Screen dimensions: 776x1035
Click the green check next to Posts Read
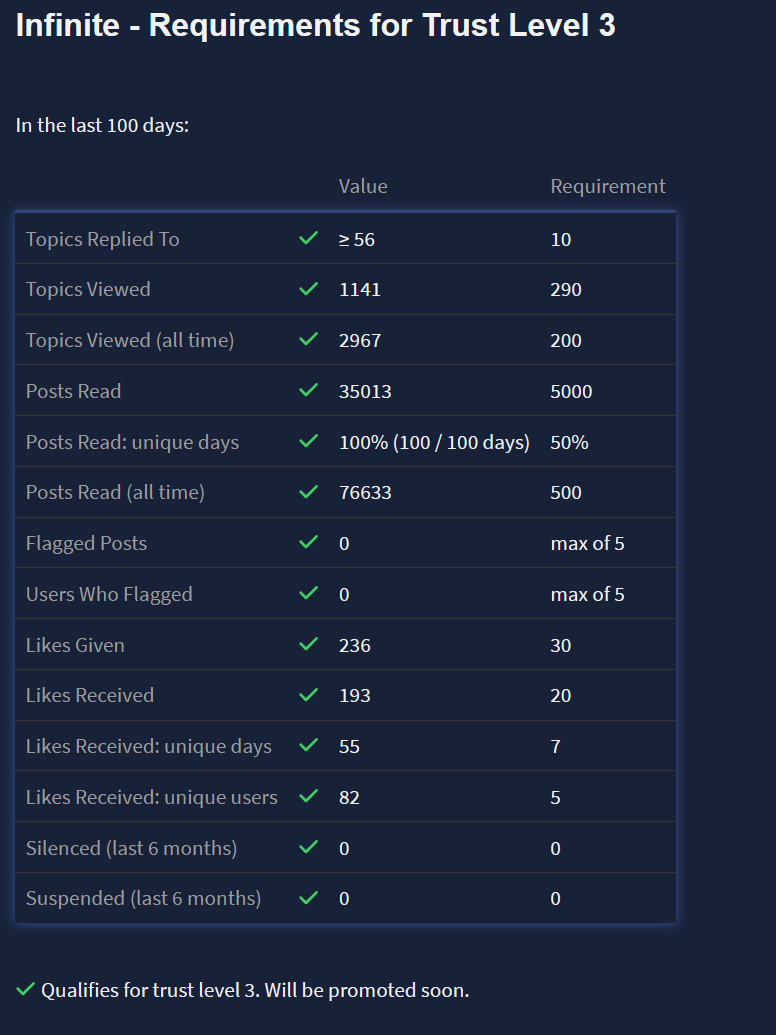click(309, 391)
